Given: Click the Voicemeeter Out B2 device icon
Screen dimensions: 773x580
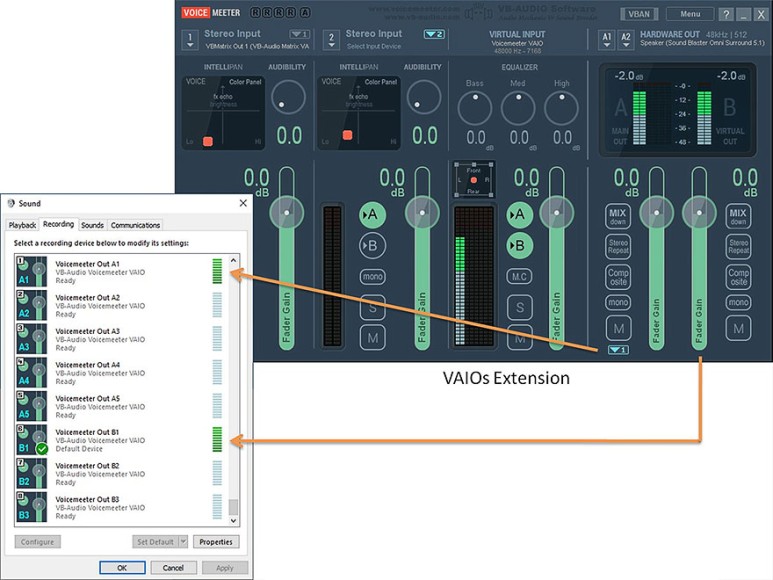Looking at the screenshot, I should tap(32, 473).
